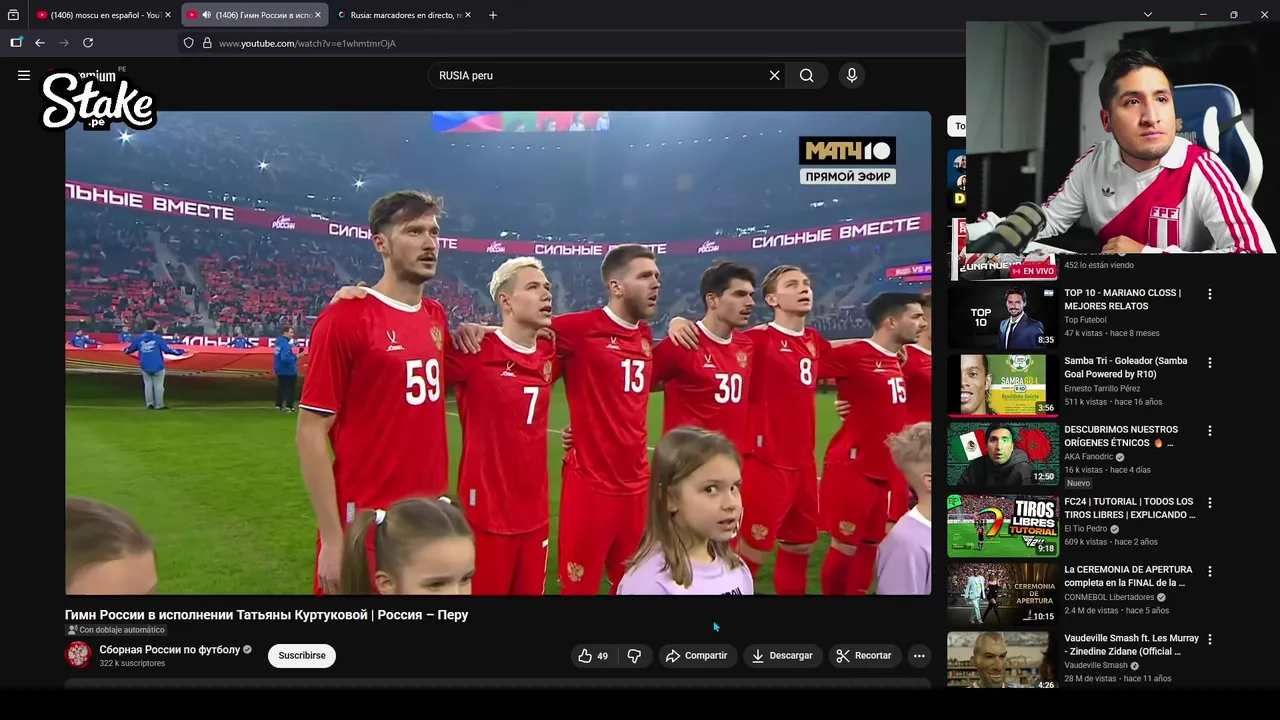Subscribe with the Suscribirse button

[302, 656]
